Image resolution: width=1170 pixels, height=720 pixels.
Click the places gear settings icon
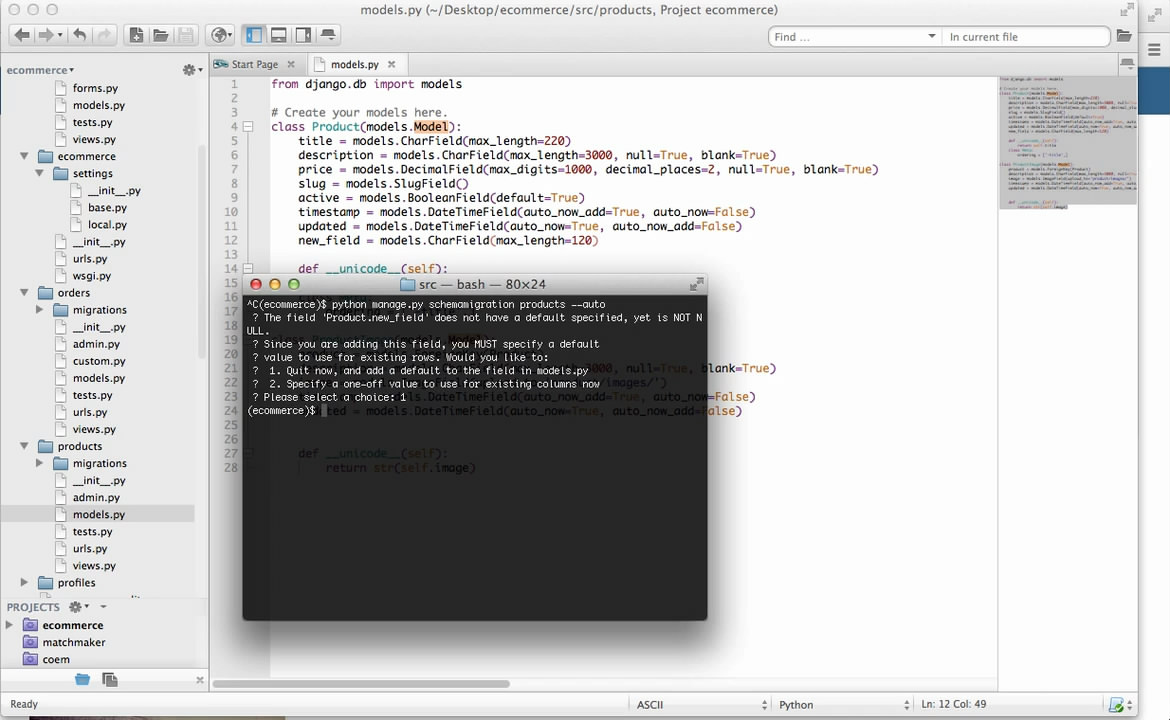(x=192, y=69)
